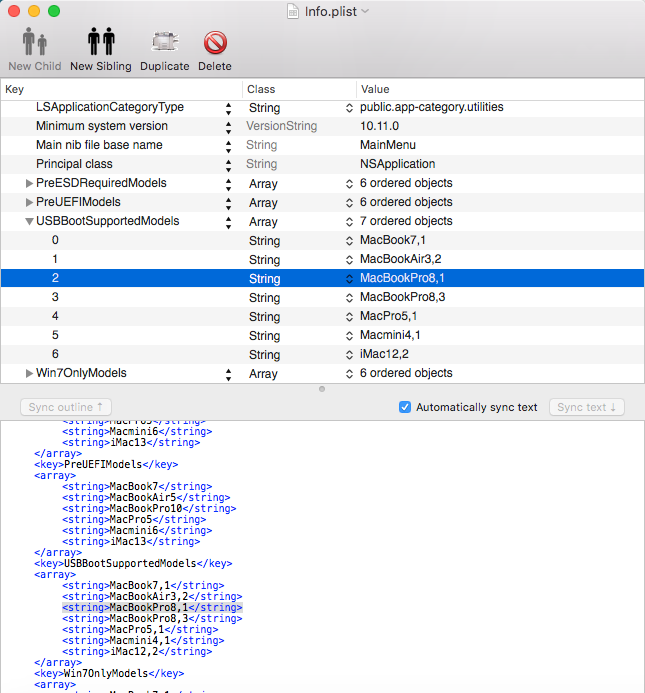Select value public.app-category.utilities
Image resolution: width=645 pixels, height=693 pixels.
(431, 107)
